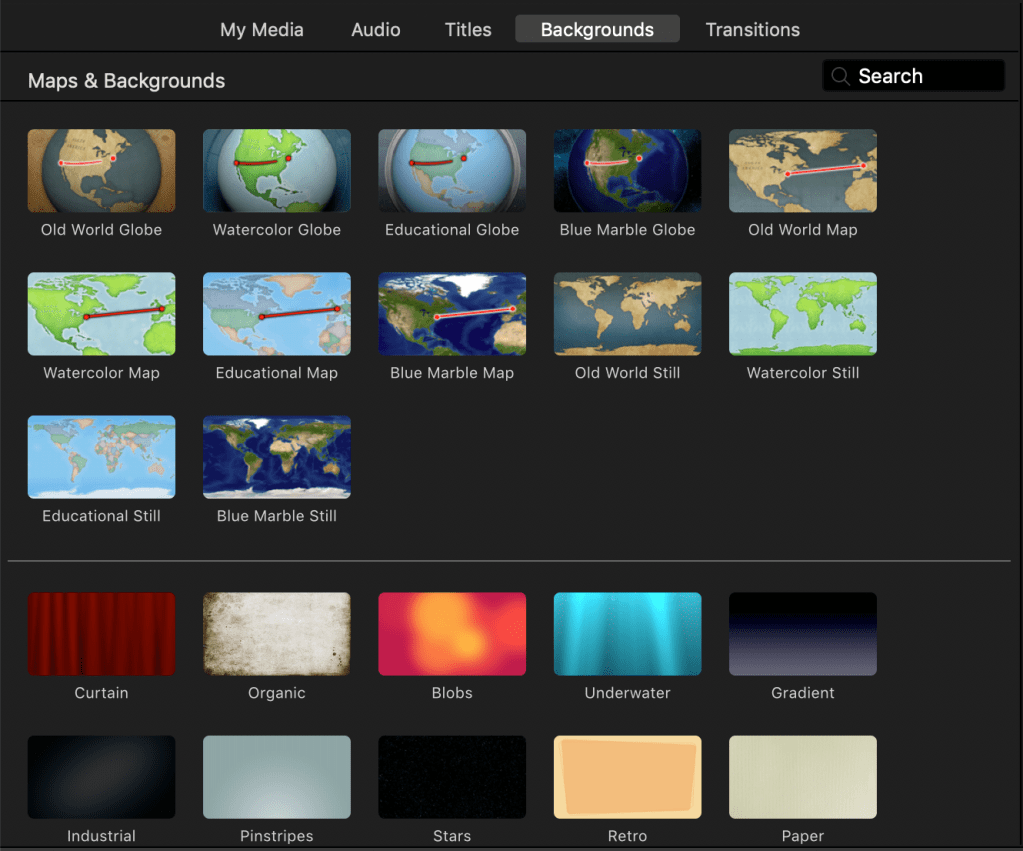Open the Transitions tab
This screenshot has width=1023, height=851.
(x=752, y=30)
